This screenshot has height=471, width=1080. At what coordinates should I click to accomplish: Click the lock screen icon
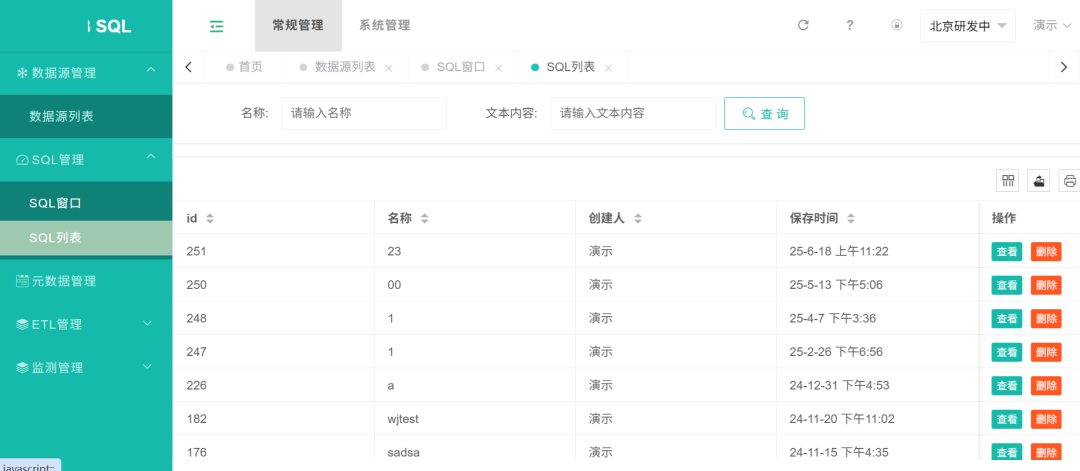[896, 25]
